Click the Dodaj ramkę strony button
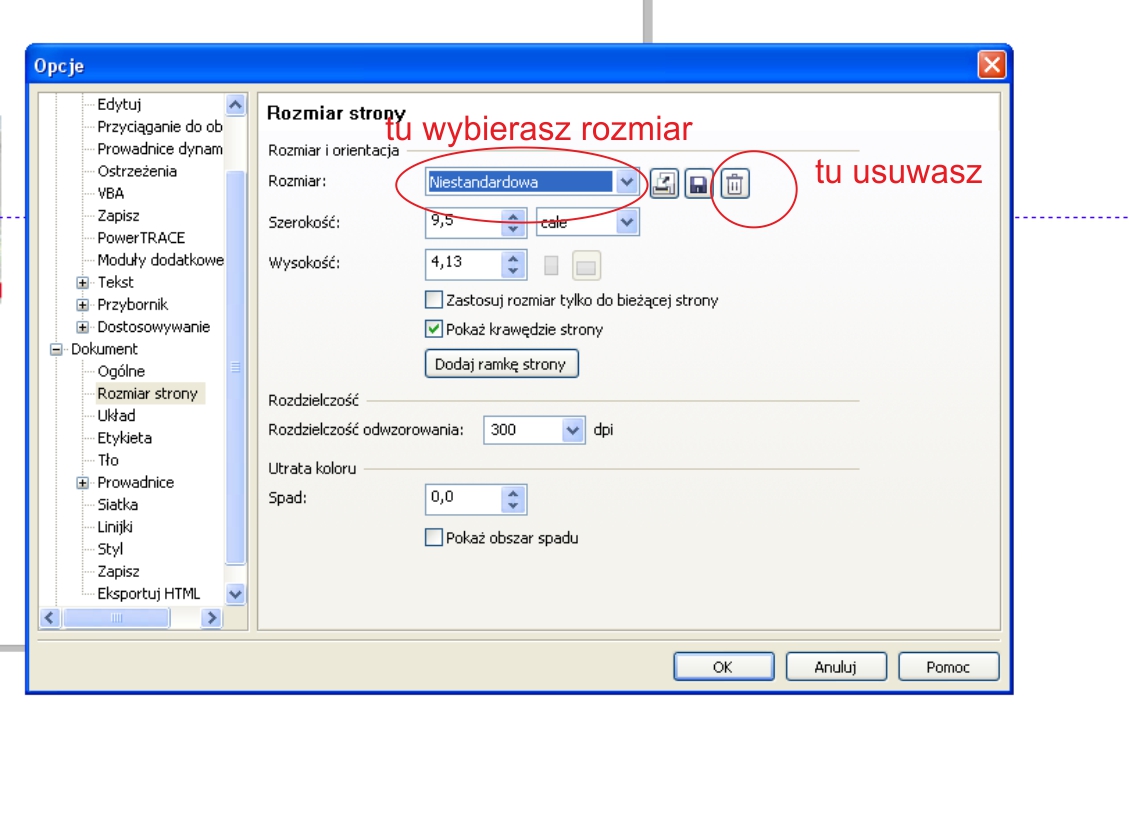Image resolution: width=1129 pixels, height=820 pixels. (x=502, y=365)
